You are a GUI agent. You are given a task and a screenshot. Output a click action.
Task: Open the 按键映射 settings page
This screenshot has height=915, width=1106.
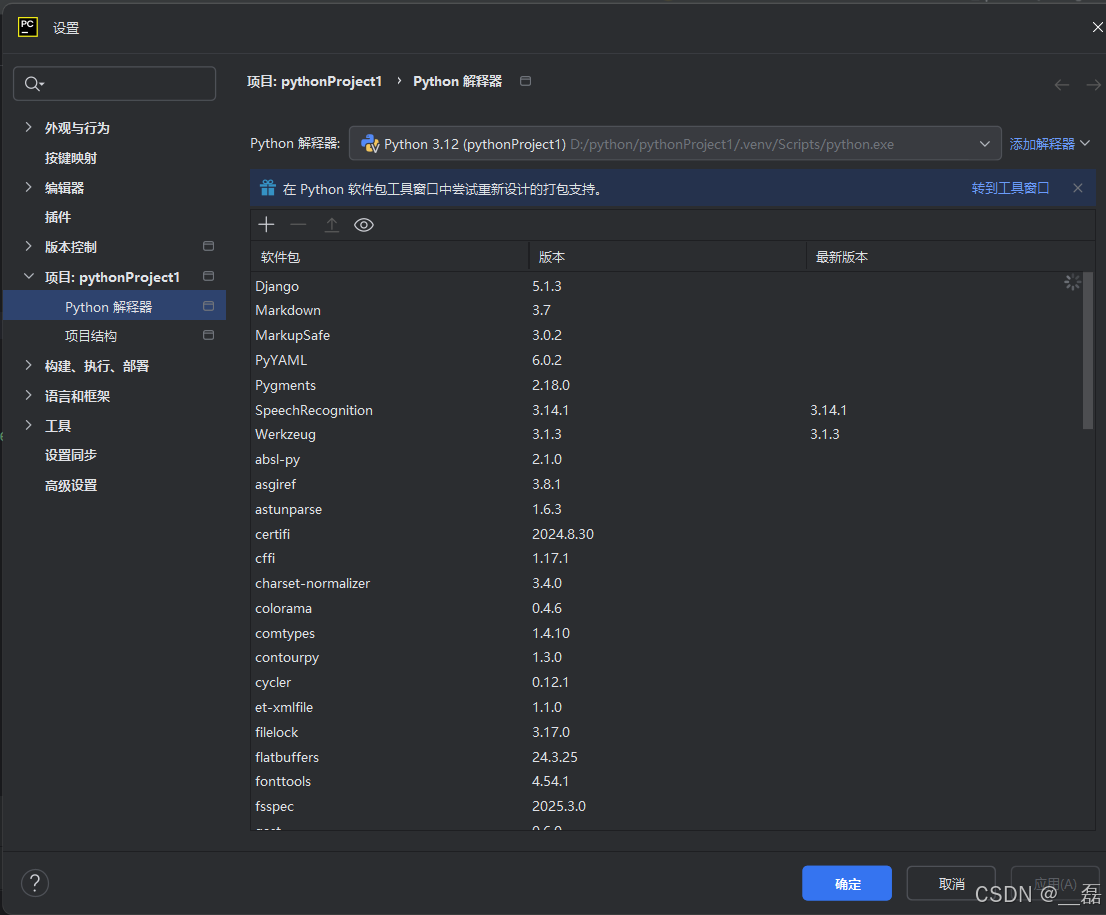(x=71, y=158)
